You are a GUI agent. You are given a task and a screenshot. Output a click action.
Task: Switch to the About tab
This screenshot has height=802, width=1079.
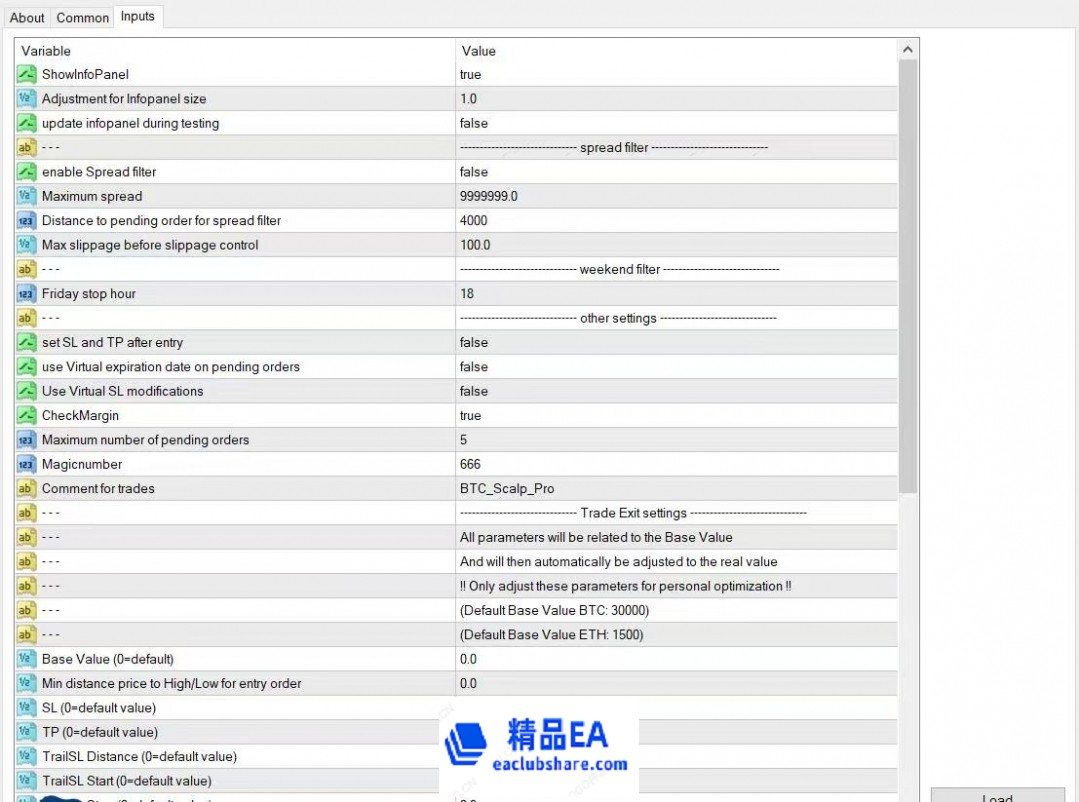click(27, 17)
